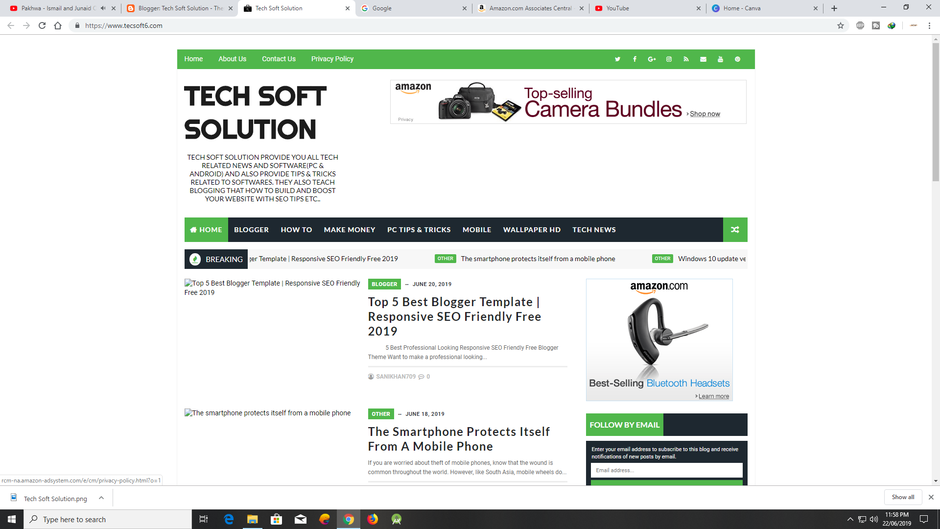Open Task View on the taskbar

click(204, 519)
